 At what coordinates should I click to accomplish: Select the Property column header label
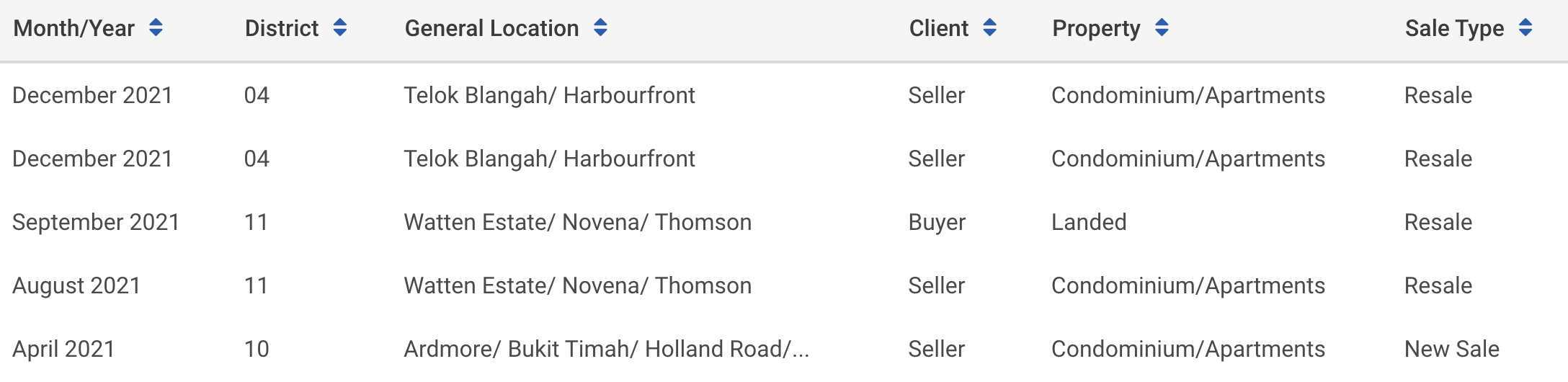[x=1096, y=28]
